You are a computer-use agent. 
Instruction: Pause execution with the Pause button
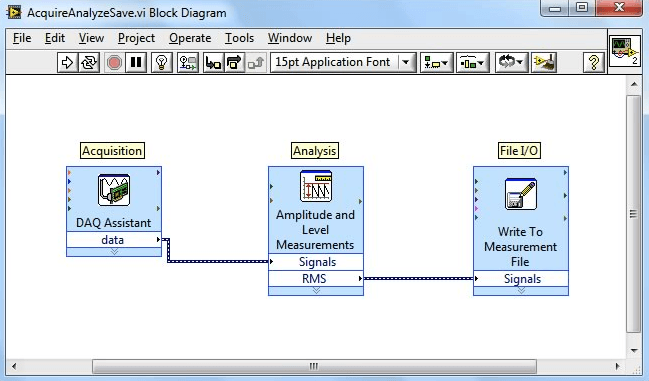pos(136,62)
